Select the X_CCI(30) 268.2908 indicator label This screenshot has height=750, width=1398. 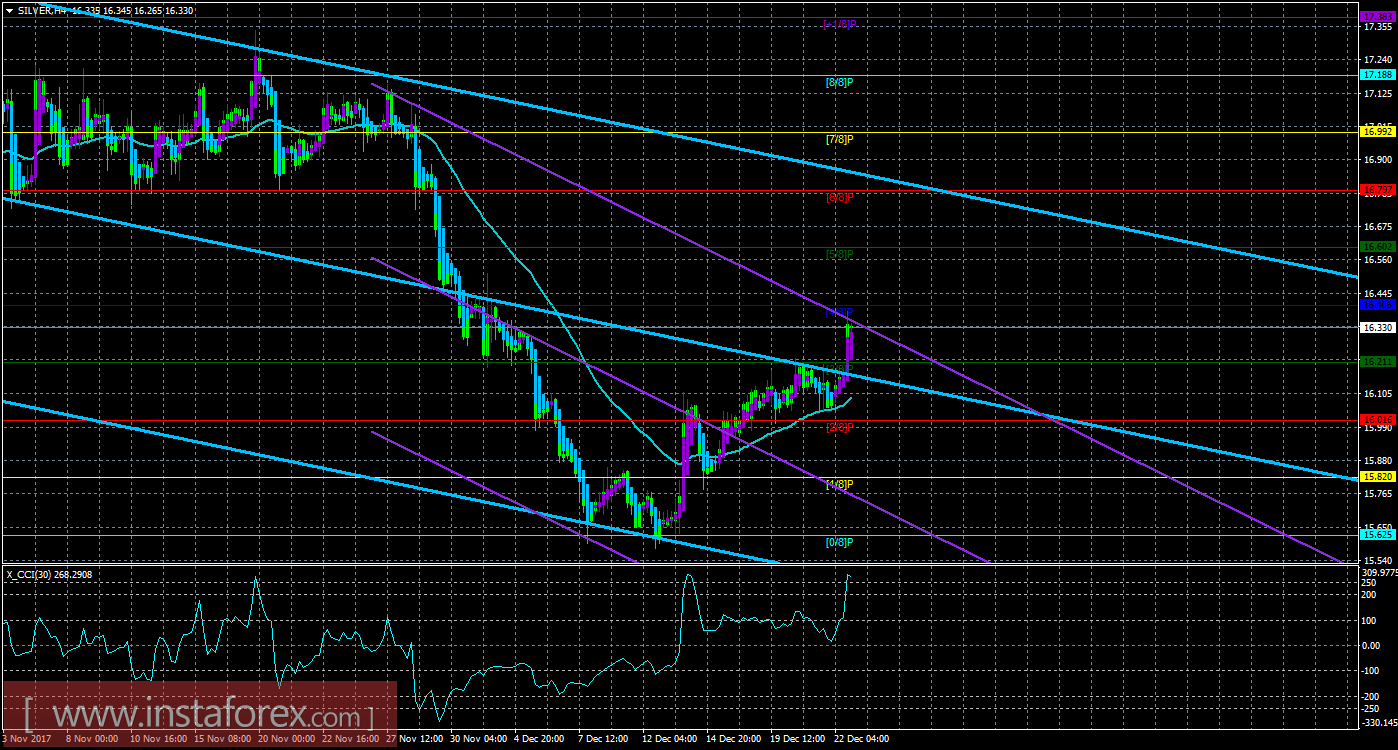(47, 574)
